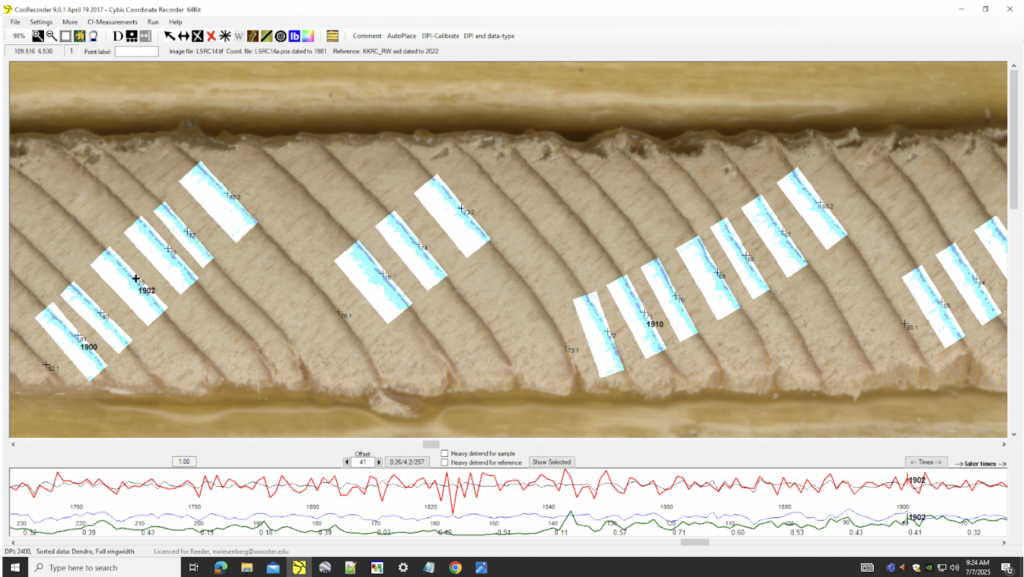This screenshot has height=577, width=1024.
Task: Decrease offset with left arrow stepper
Action: [347, 462]
